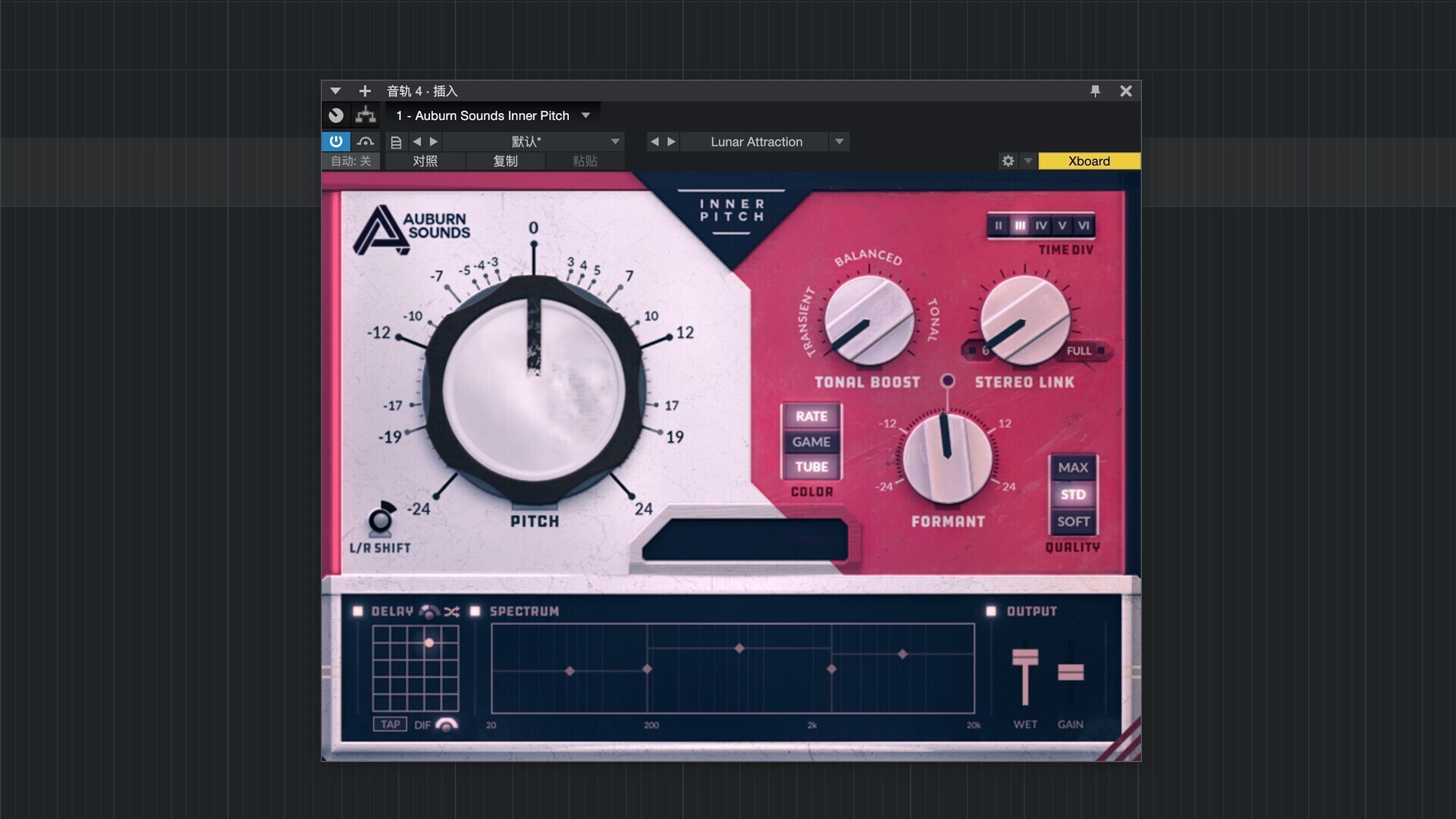Click the 对照 compare button
Viewport: 1456px width, 819px height.
[425, 161]
